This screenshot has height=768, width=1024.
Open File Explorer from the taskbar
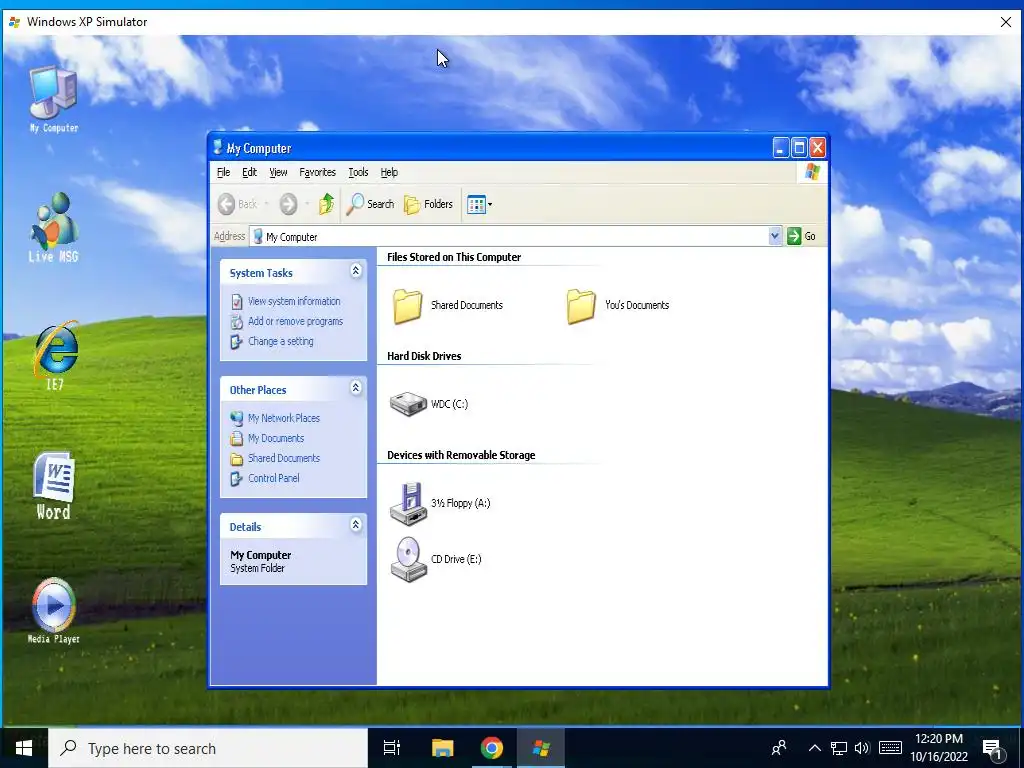[x=442, y=748]
